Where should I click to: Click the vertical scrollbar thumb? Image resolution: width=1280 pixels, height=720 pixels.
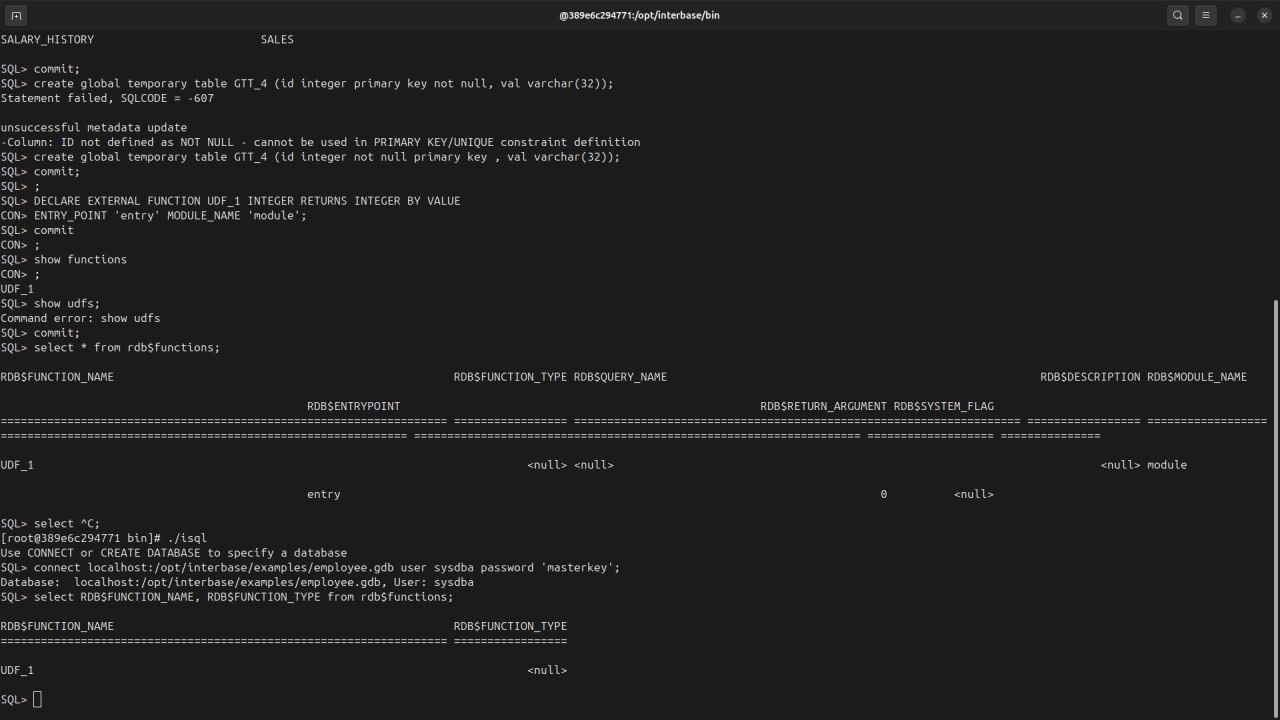1274,500
